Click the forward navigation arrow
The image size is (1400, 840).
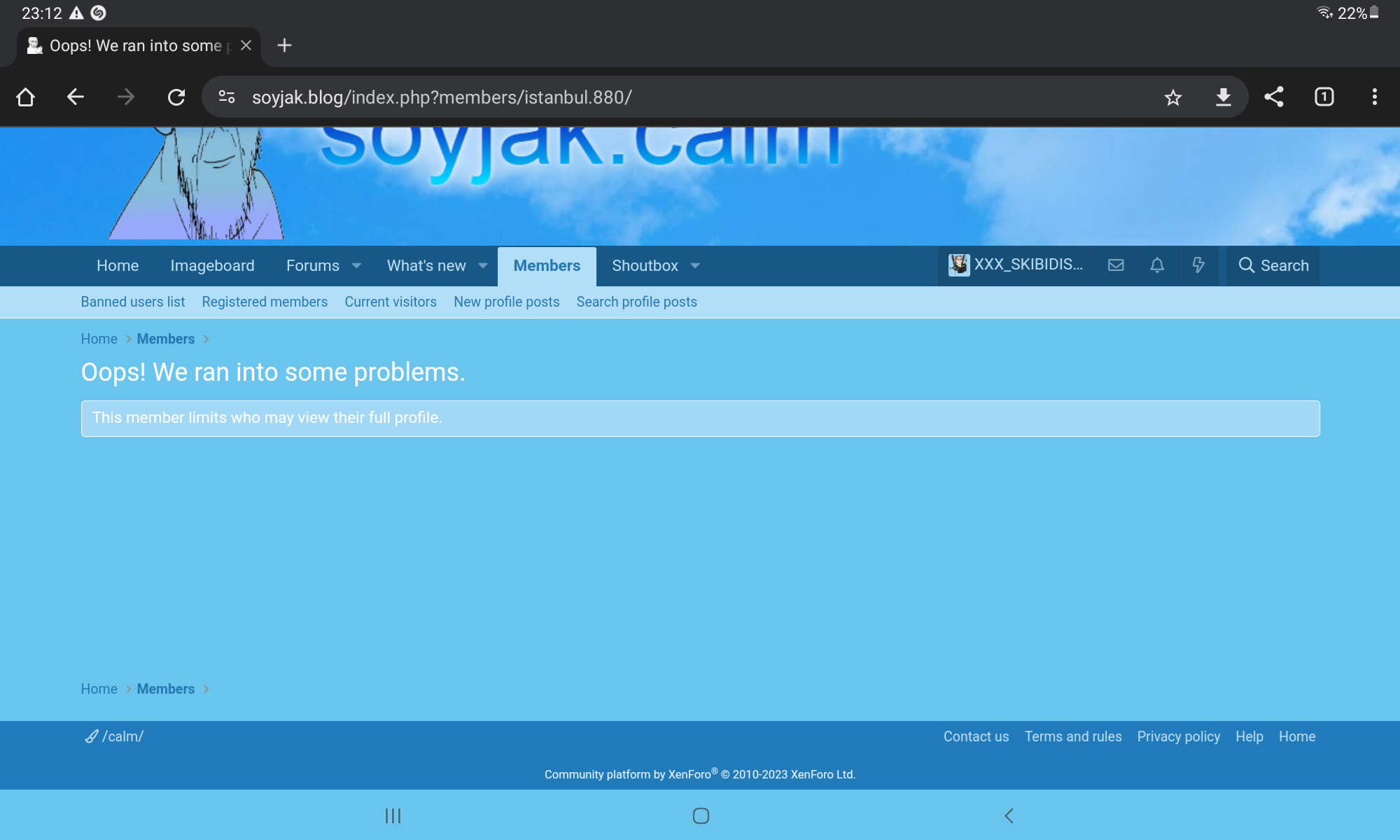point(126,97)
